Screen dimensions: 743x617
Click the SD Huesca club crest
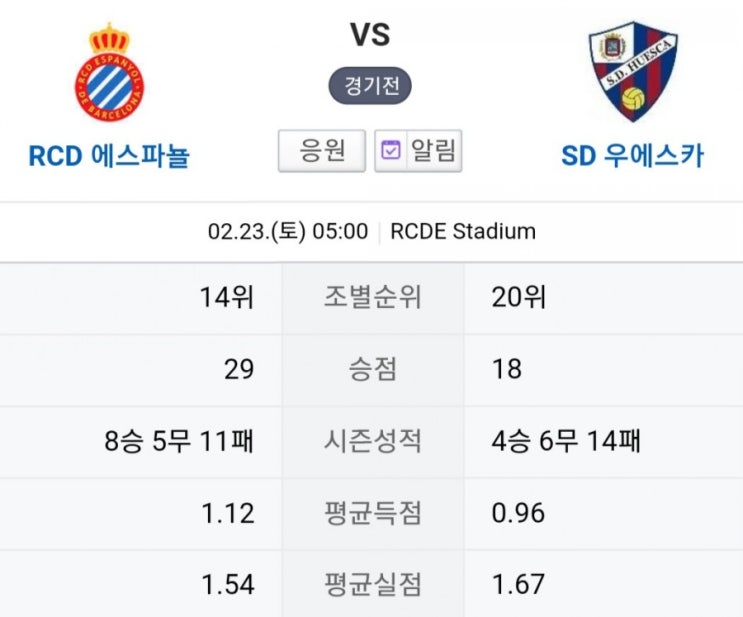[633, 71]
